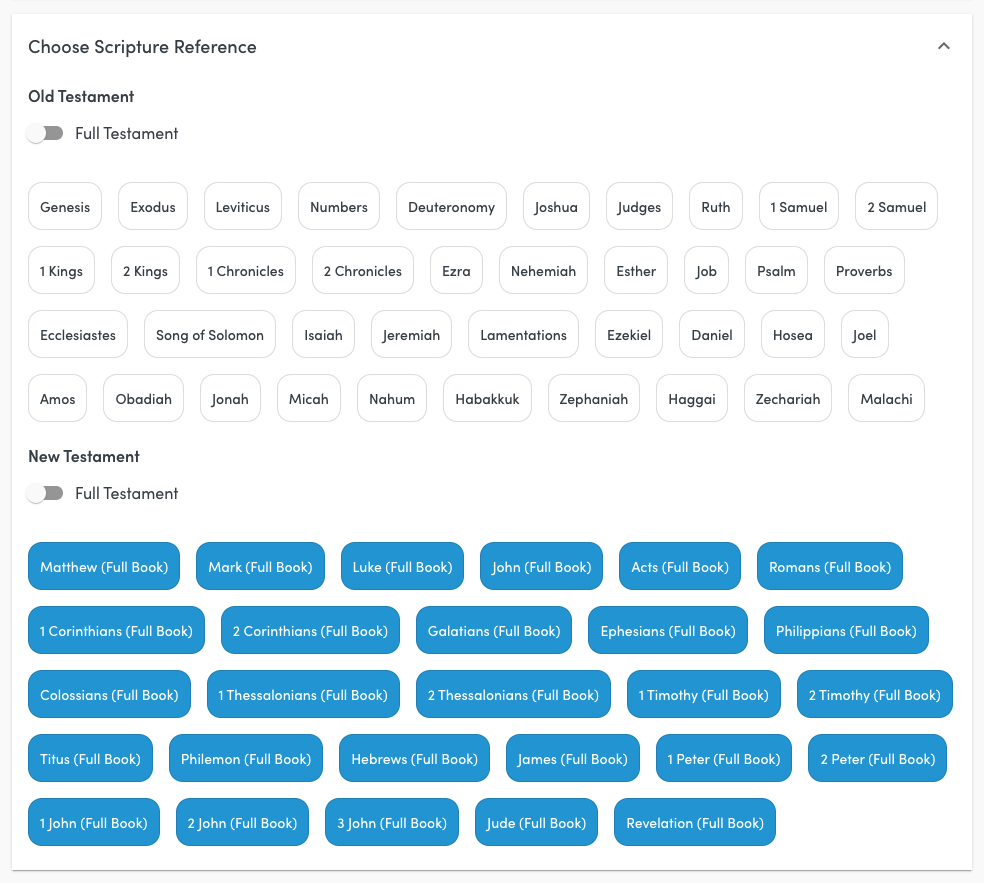Viewport: 984px width, 883px height.
Task: Choose the Judges book
Action: [x=639, y=206]
